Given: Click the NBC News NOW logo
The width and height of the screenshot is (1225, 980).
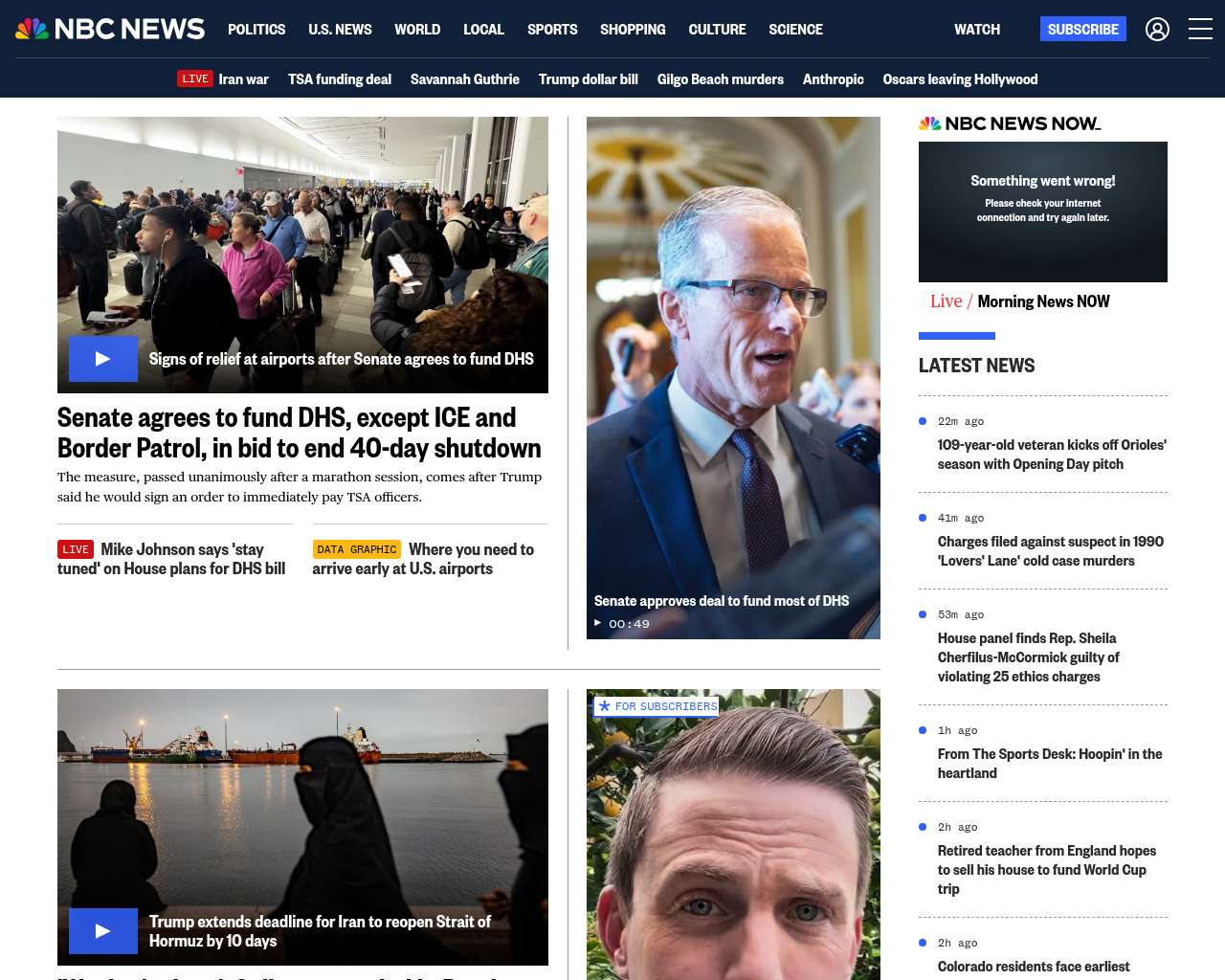Looking at the screenshot, I should [1010, 123].
